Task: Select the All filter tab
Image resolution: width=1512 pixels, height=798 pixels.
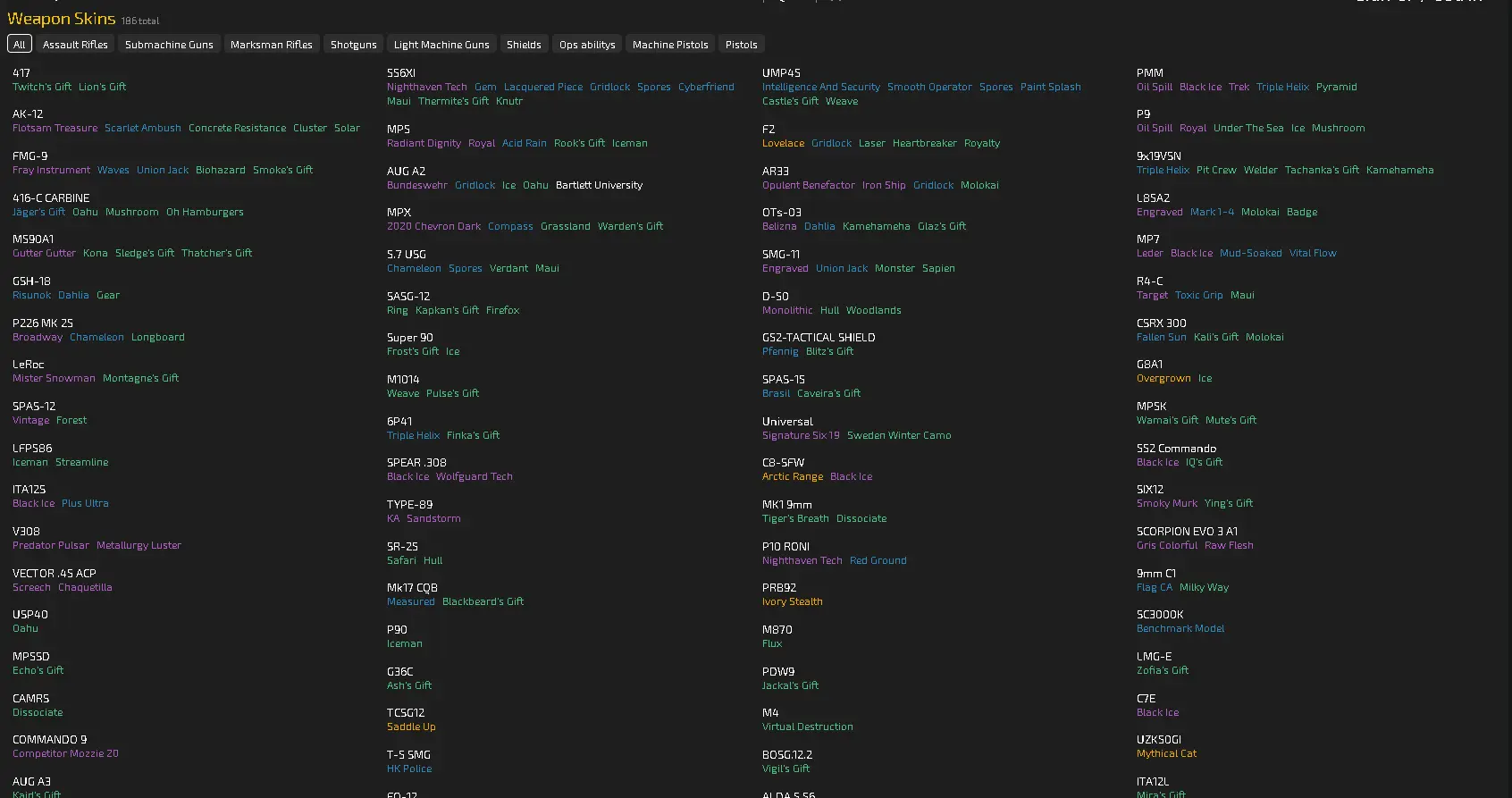Action: (20, 45)
